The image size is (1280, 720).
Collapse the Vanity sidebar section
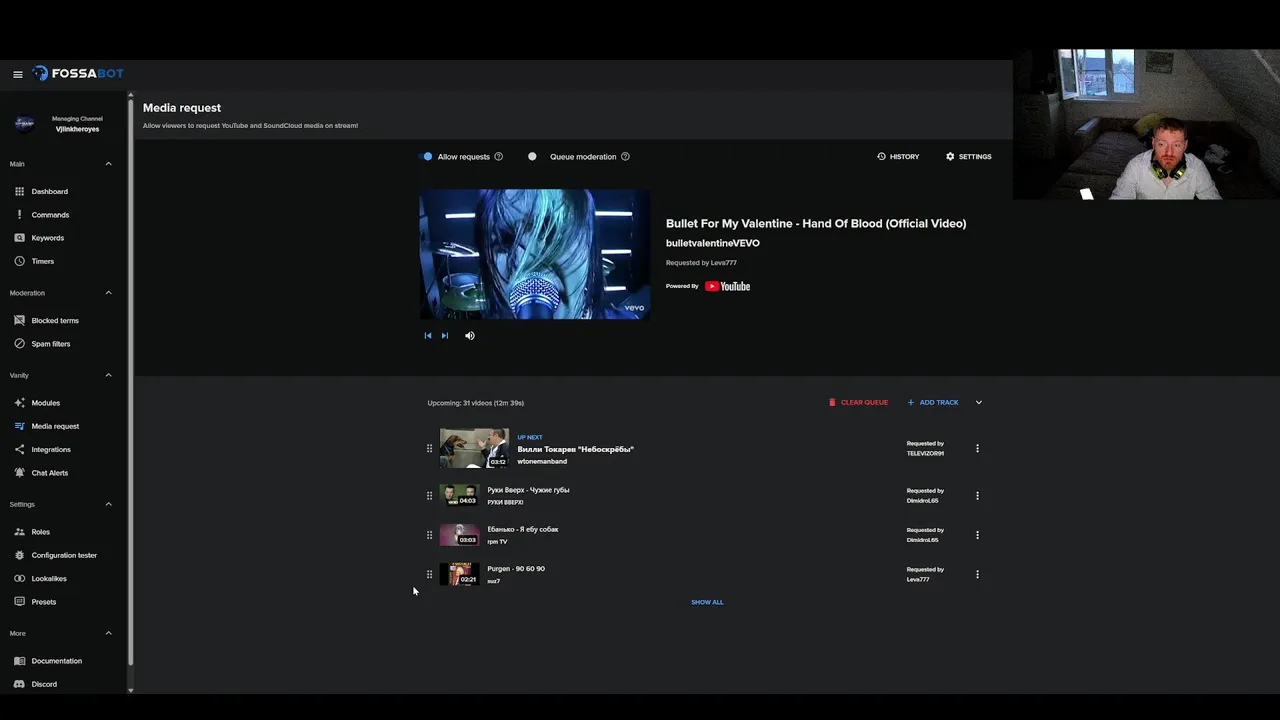pyautogui.click(x=108, y=375)
